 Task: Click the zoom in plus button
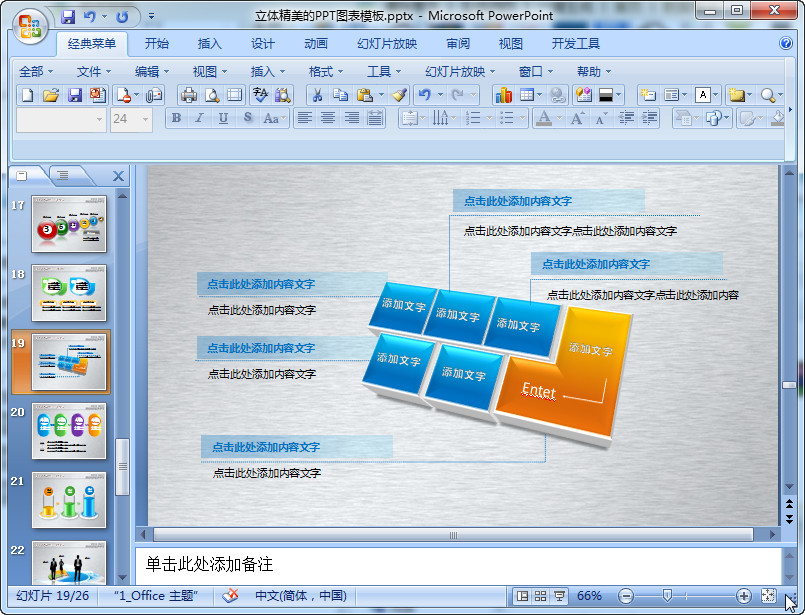point(743,596)
